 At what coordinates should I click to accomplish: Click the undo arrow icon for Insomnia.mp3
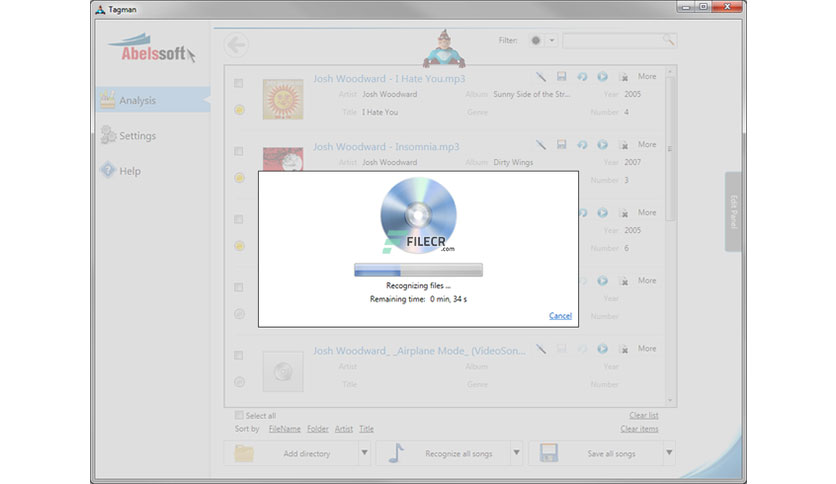(x=582, y=144)
